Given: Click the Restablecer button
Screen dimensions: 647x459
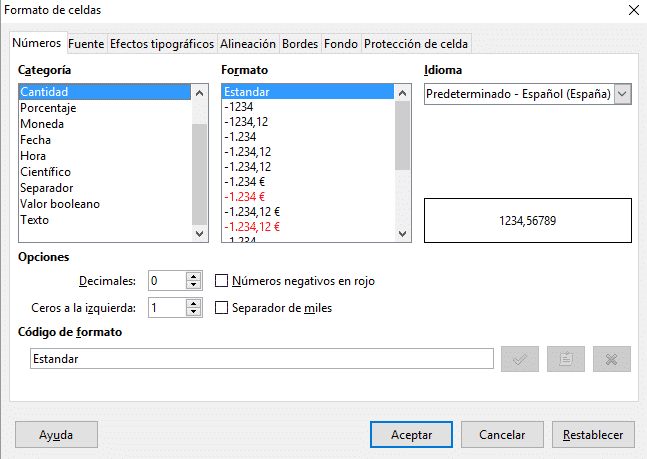Looking at the screenshot, I should point(593,435).
